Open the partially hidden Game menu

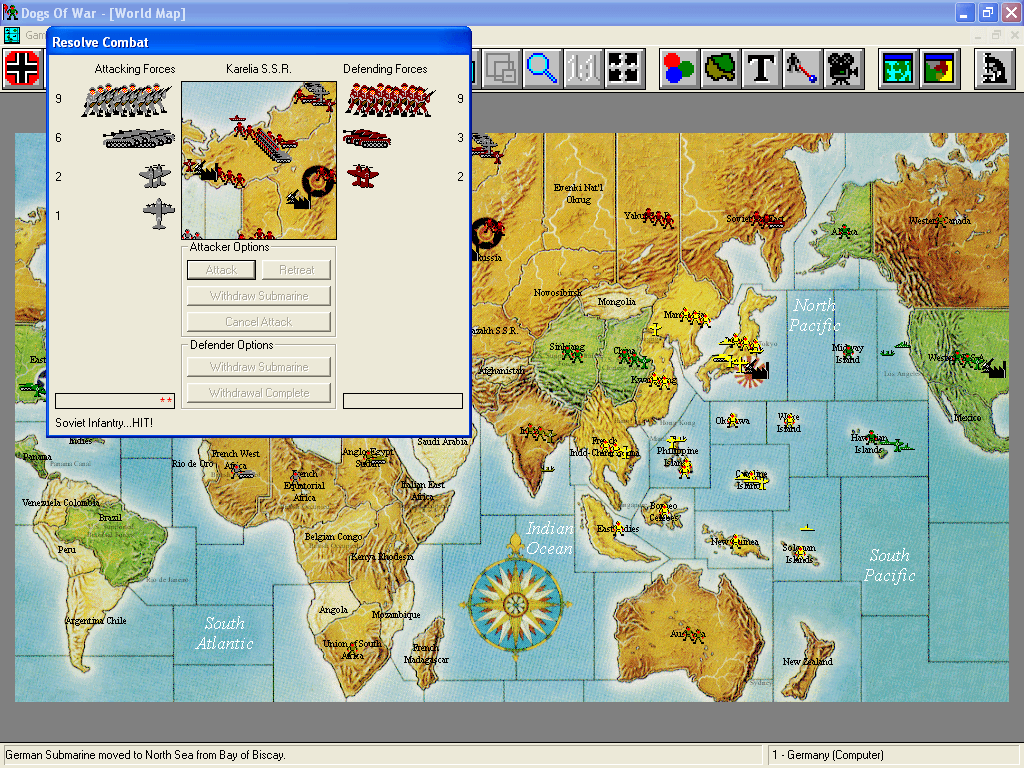(35, 35)
